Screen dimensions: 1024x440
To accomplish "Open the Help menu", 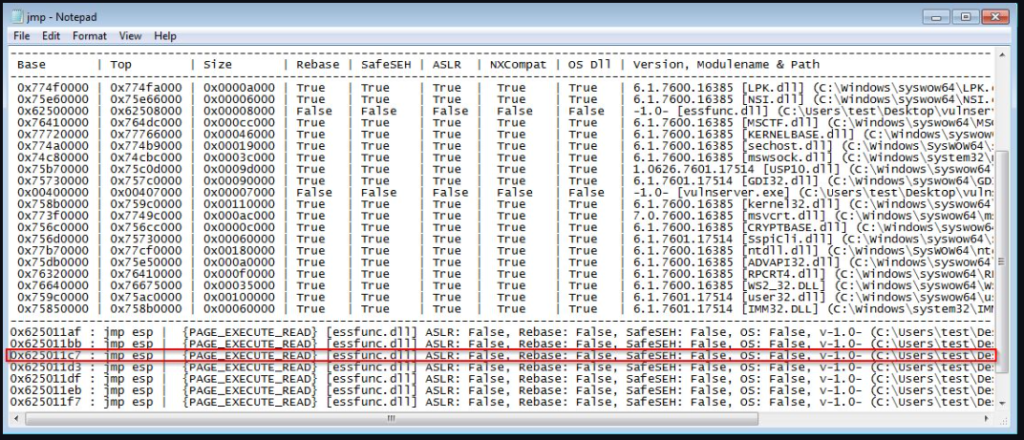I will tap(165, 36).
